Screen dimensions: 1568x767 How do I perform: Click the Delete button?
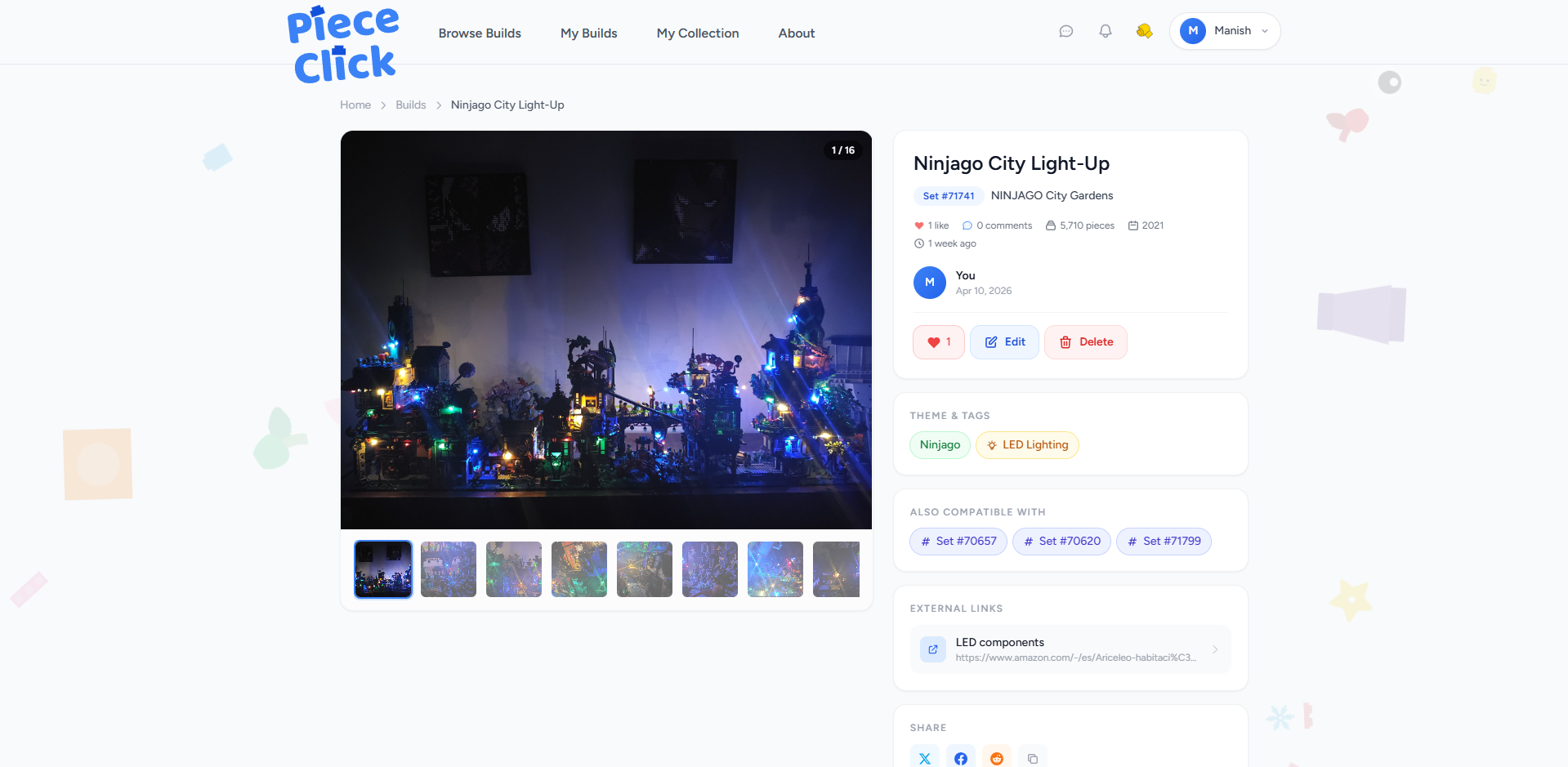[x=1086, y=342]
